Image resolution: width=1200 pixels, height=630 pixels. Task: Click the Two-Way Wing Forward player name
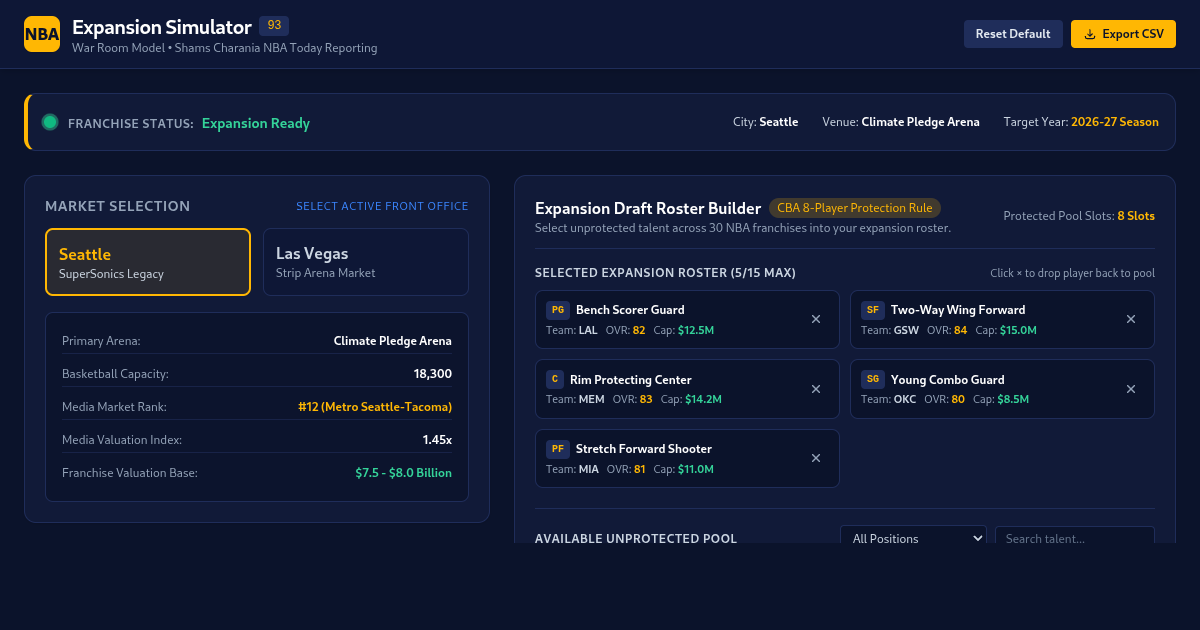click(x=958, y=310)
